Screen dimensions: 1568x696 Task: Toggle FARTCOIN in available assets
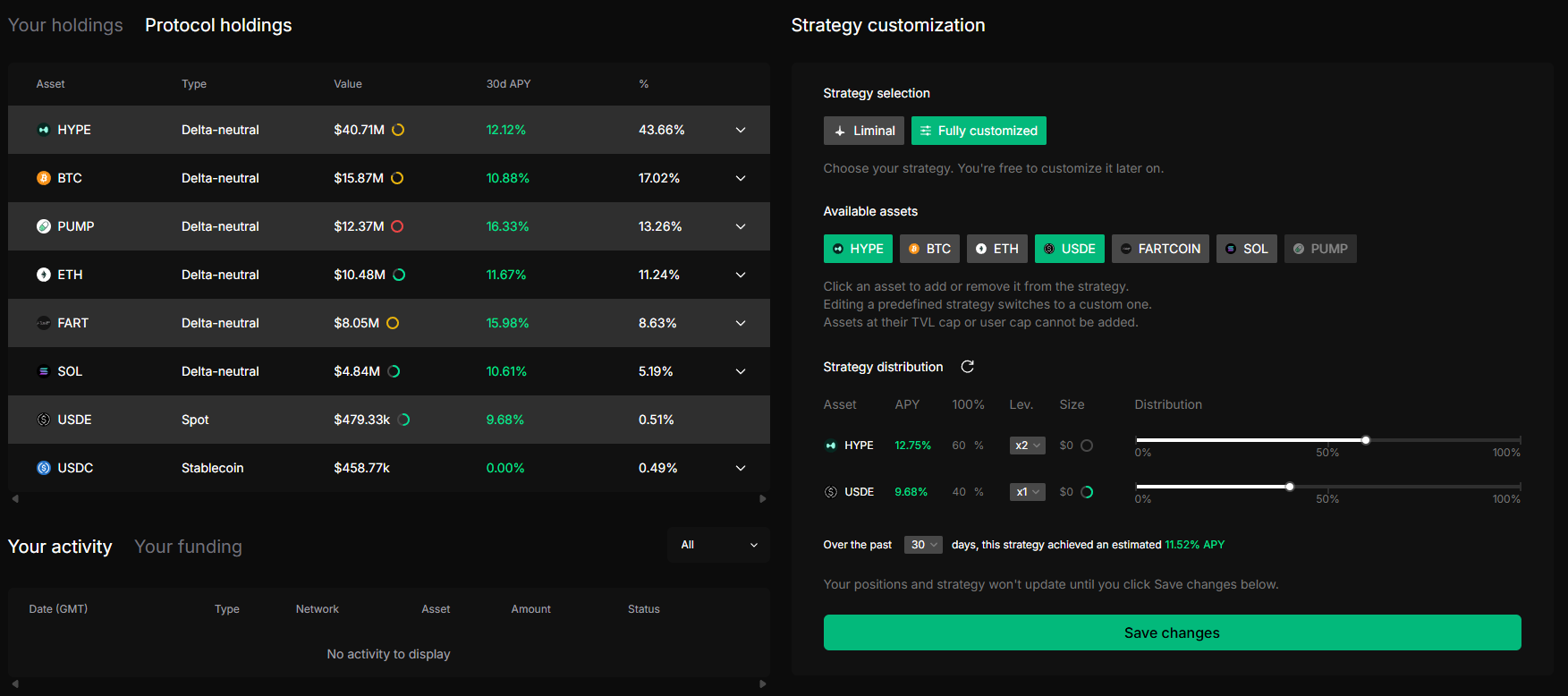[1160, 249]
